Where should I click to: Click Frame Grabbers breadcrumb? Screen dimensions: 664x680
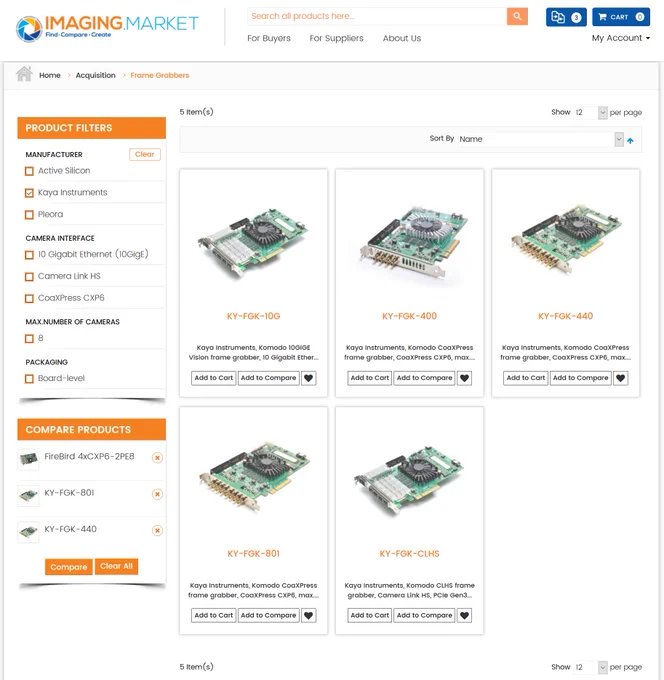pos(160,75)
